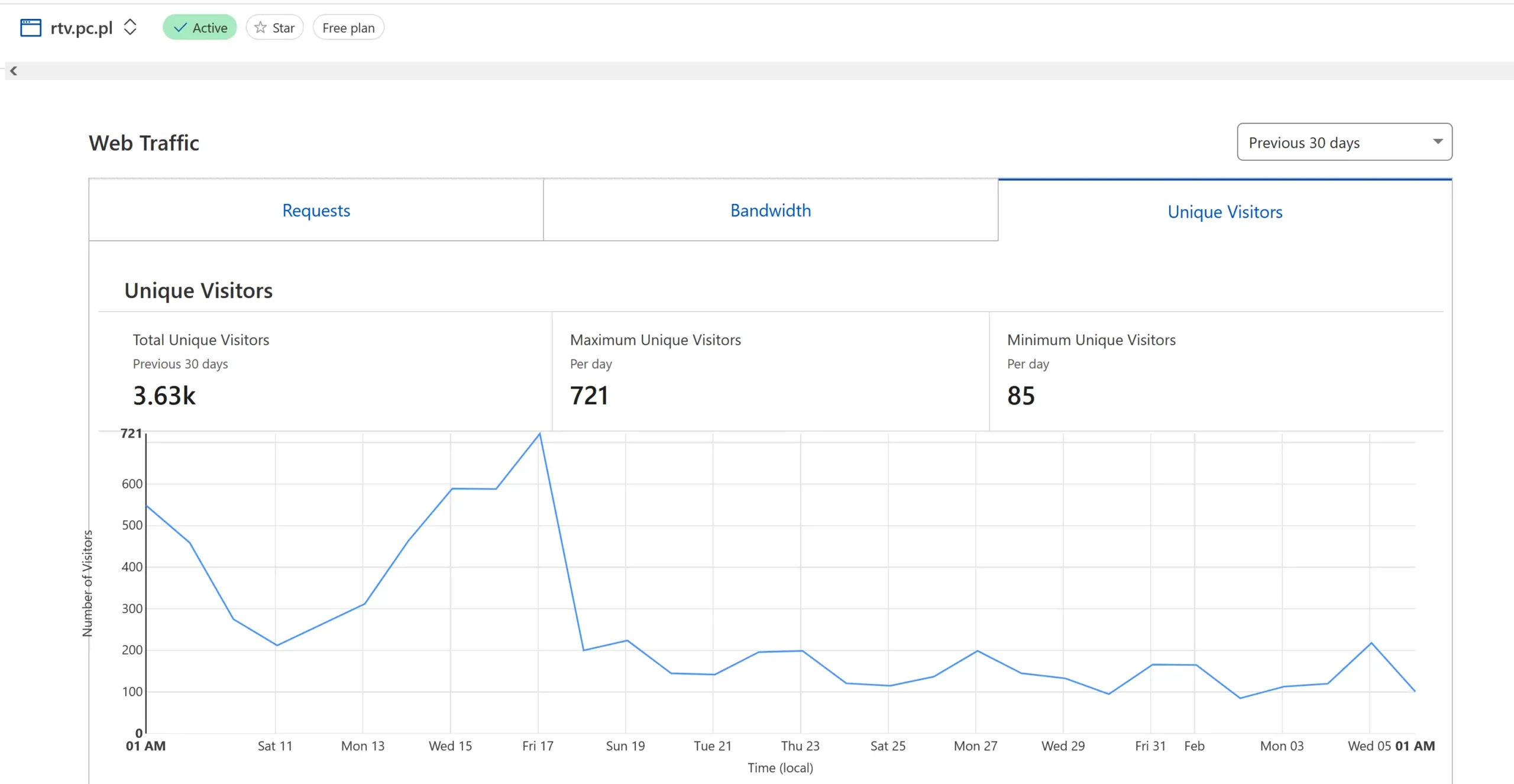Image resolution: width=1514 pixels, height=784 pixels.
Task: Click the browser window site icon
Action: tap(31, 28)
